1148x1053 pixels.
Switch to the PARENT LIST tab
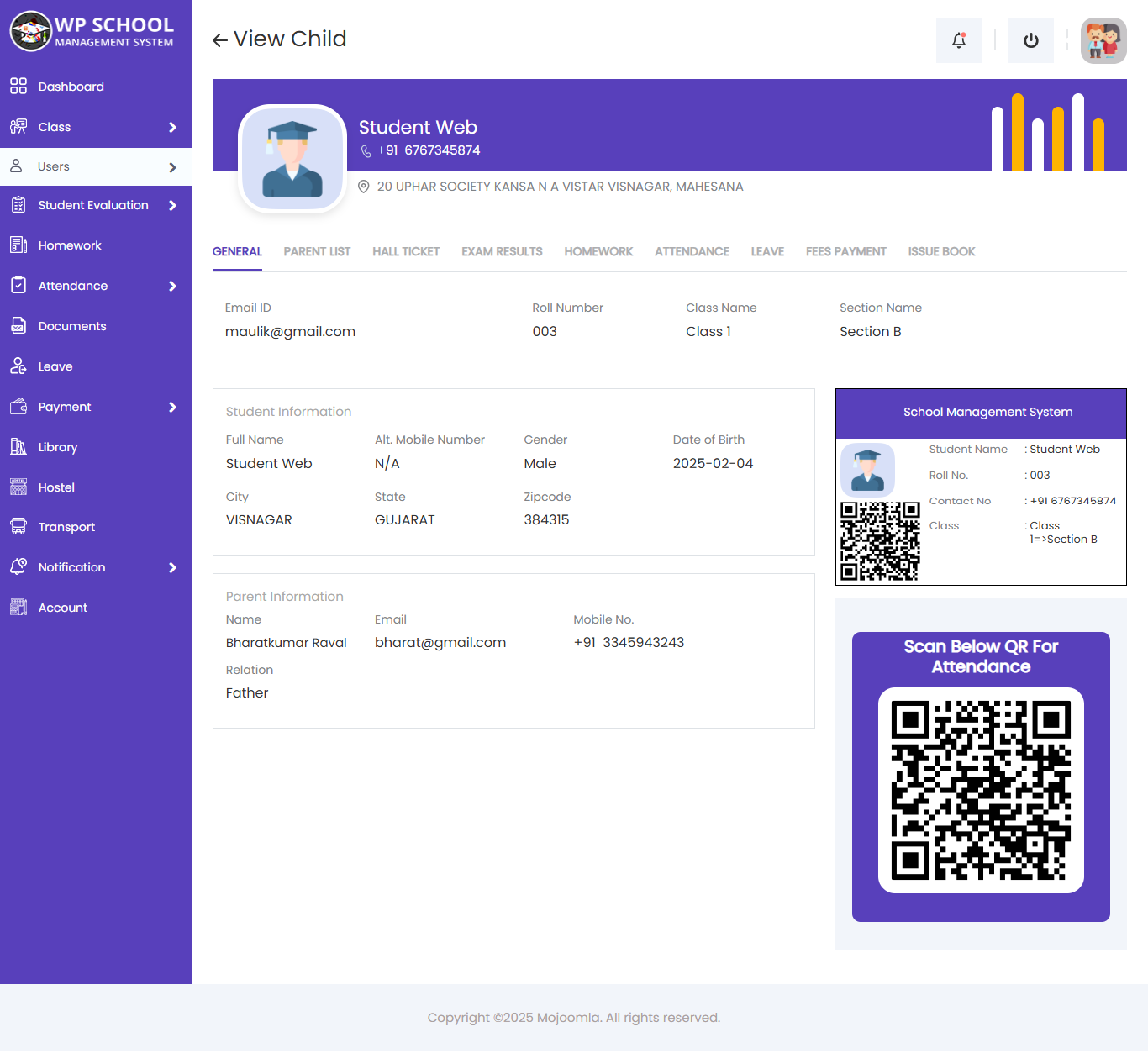tap(317, 251)
